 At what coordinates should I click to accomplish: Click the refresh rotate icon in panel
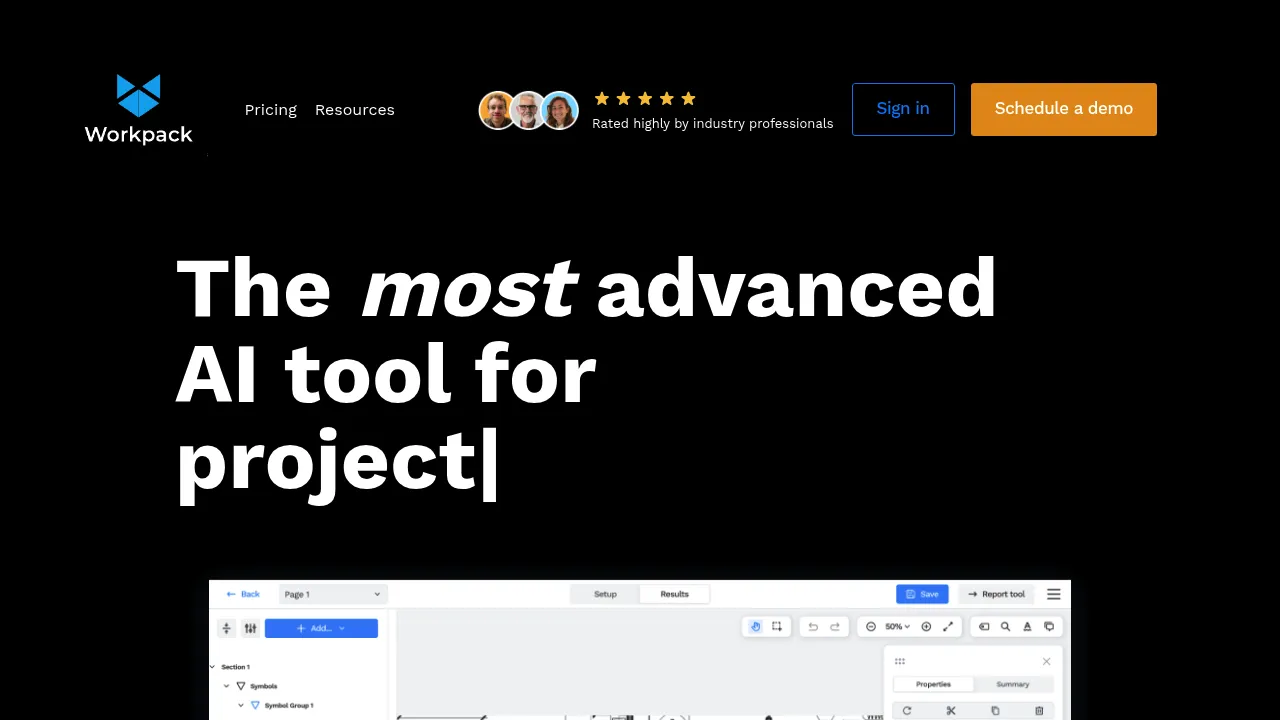pyautogui.click(x=907, y=710)
